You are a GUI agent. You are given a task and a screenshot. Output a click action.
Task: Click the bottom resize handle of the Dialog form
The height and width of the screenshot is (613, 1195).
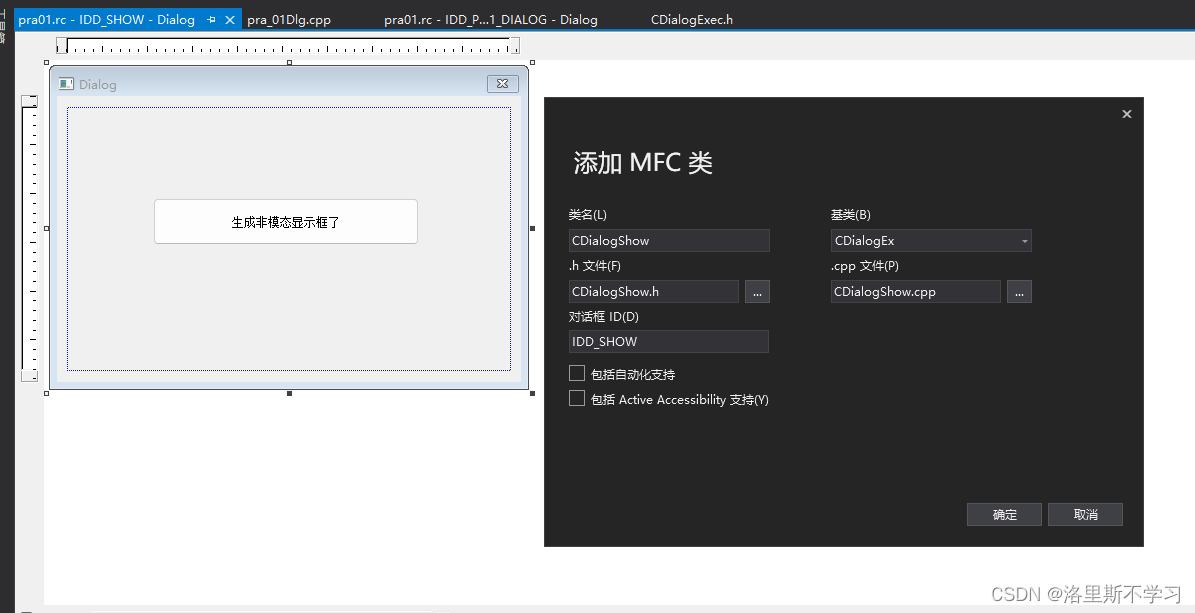tap(288, 392)
